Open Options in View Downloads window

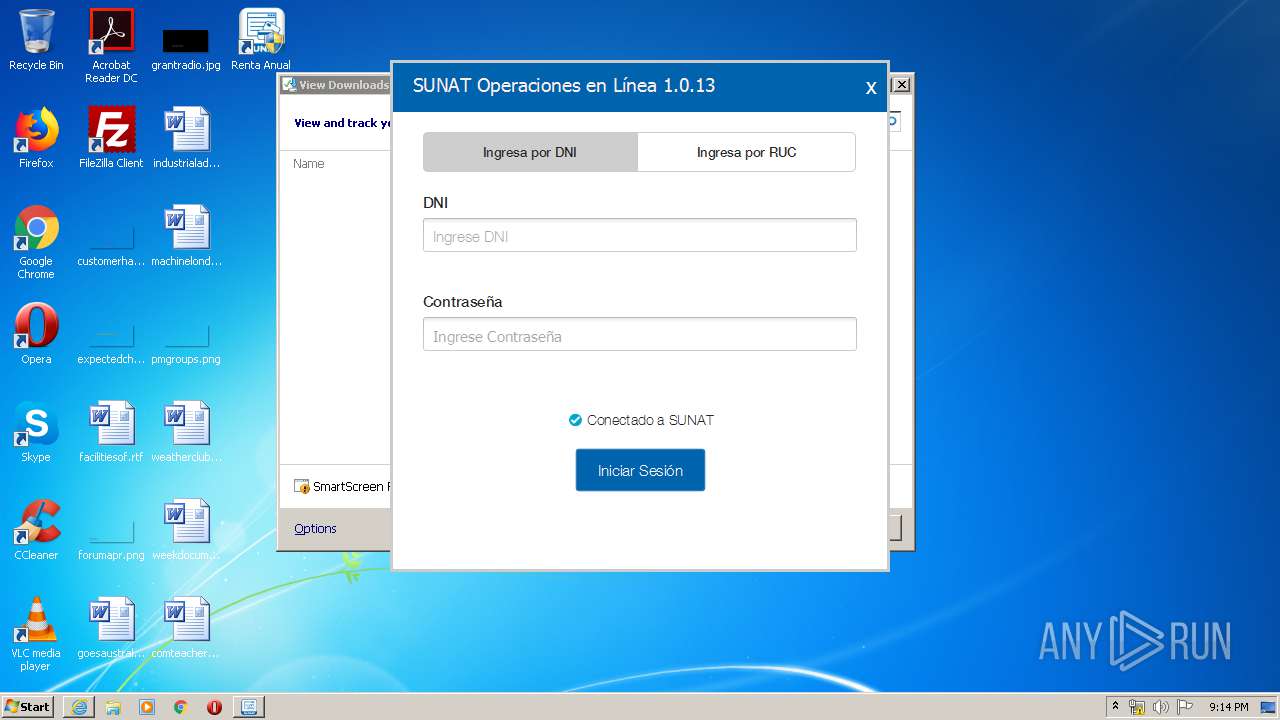tap(315, 528)
